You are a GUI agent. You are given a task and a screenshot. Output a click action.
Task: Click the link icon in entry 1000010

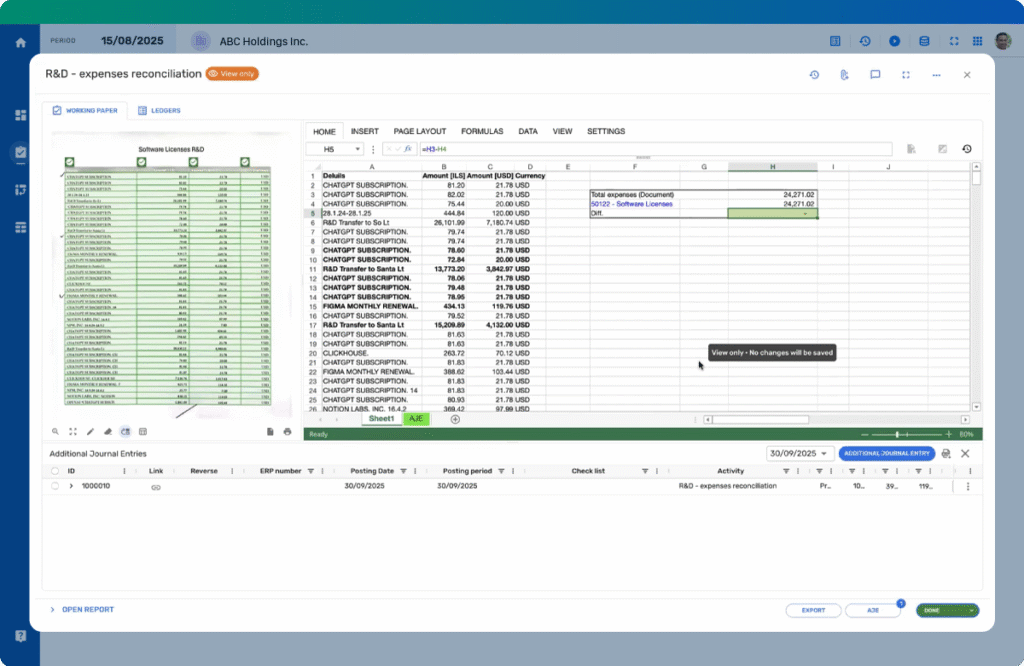156,487
